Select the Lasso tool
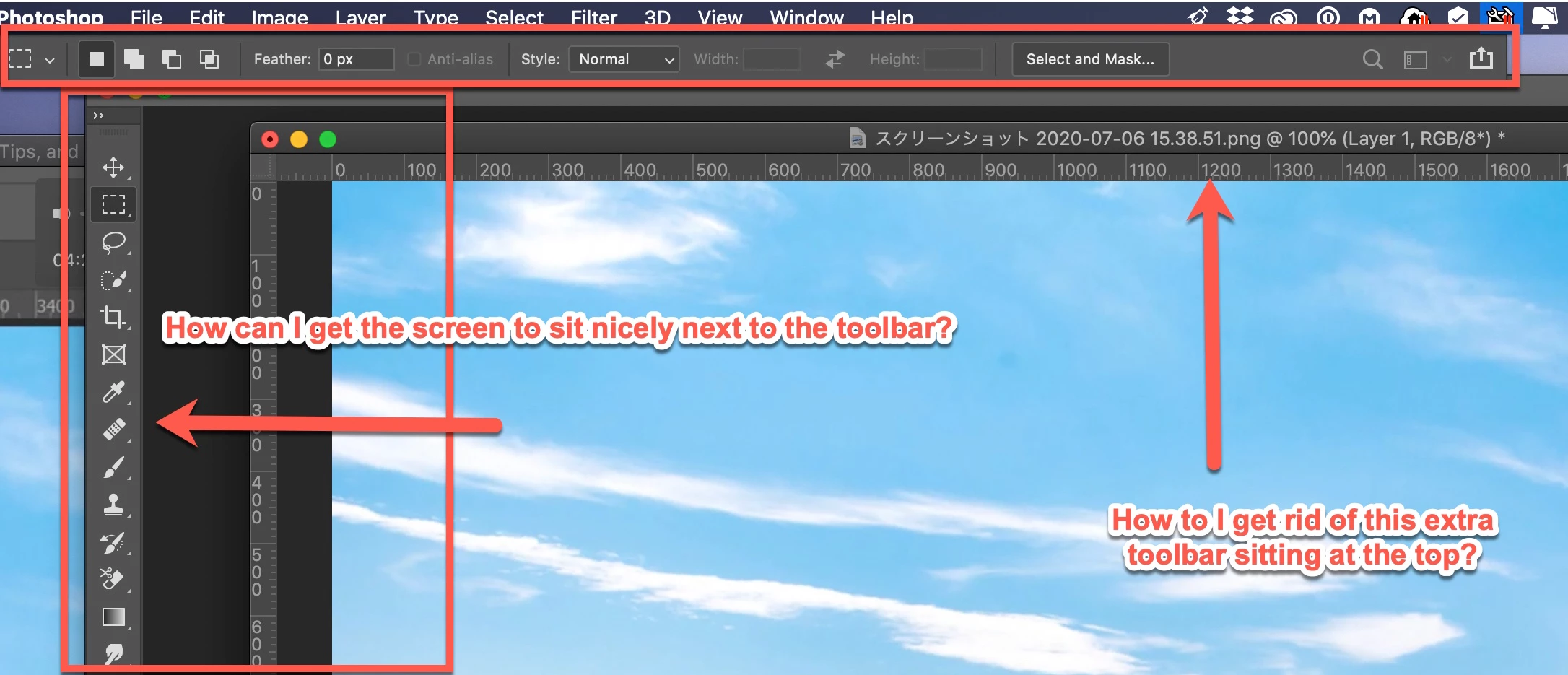The image size is (1568, 675). tap(113, 242)
